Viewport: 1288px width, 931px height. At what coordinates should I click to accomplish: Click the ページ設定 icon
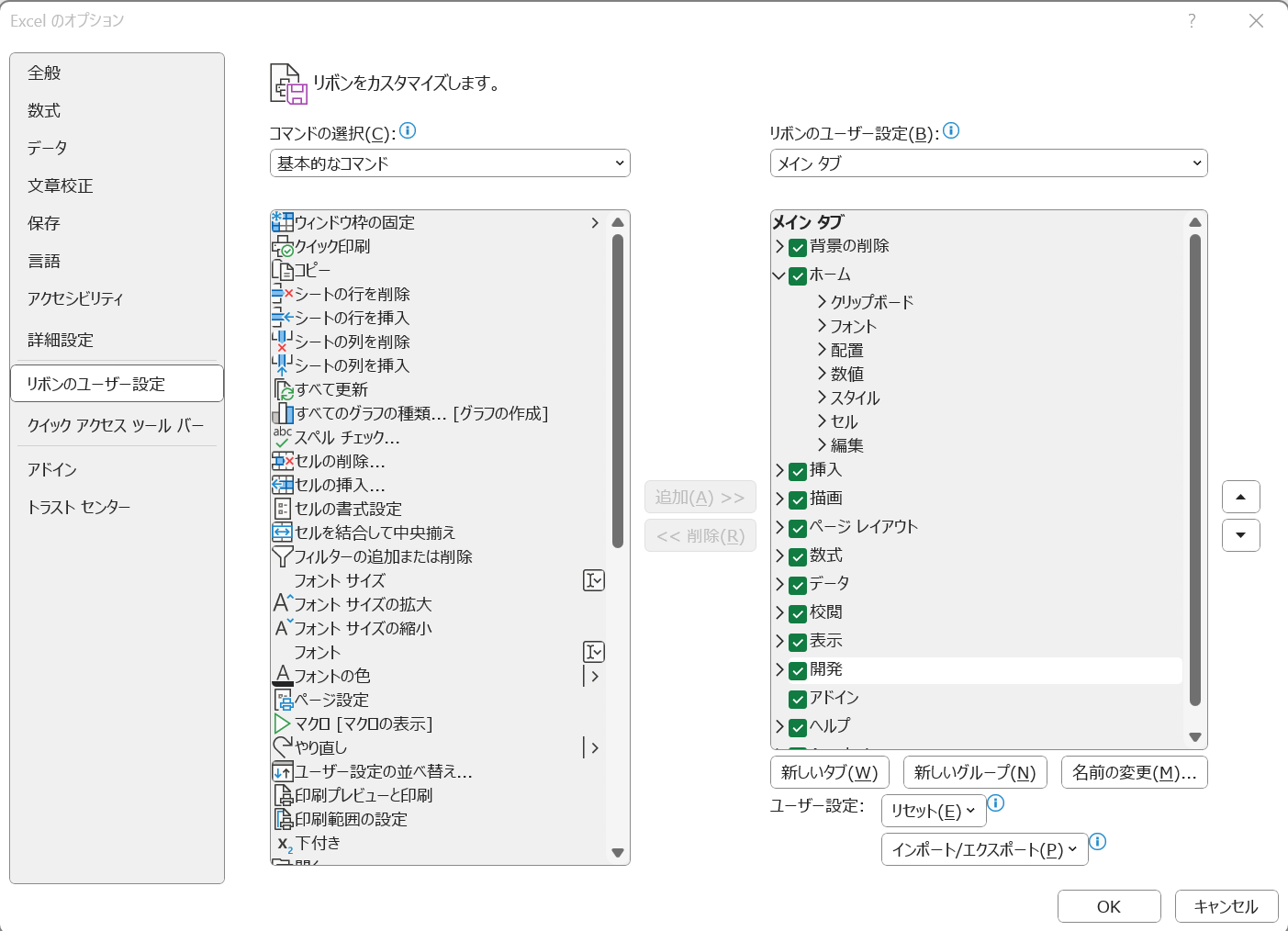pyautogui.click(x=283, y=700)
